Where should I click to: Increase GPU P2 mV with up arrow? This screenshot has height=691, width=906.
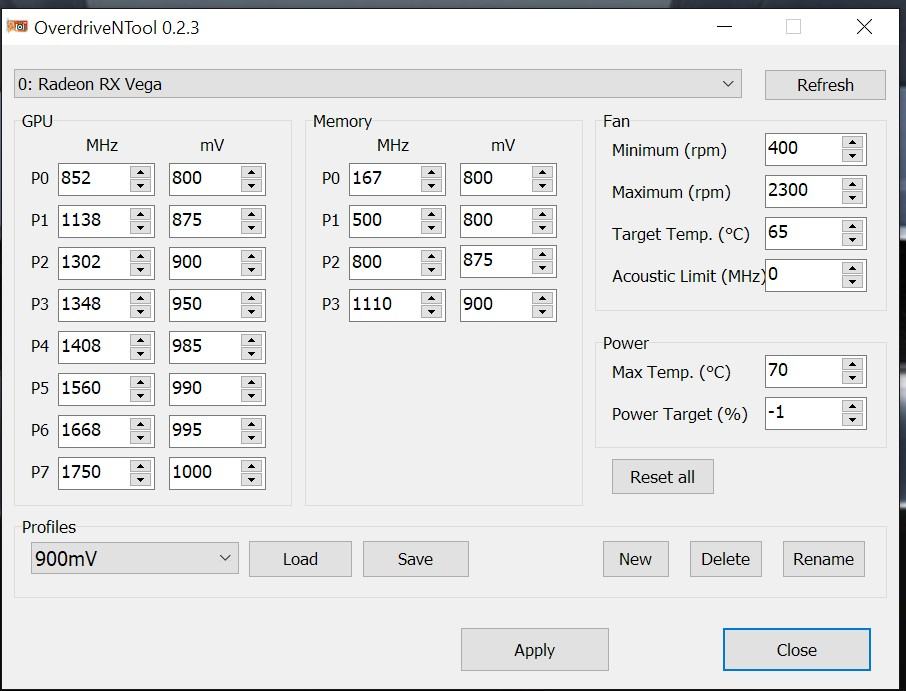pos(251,256)
